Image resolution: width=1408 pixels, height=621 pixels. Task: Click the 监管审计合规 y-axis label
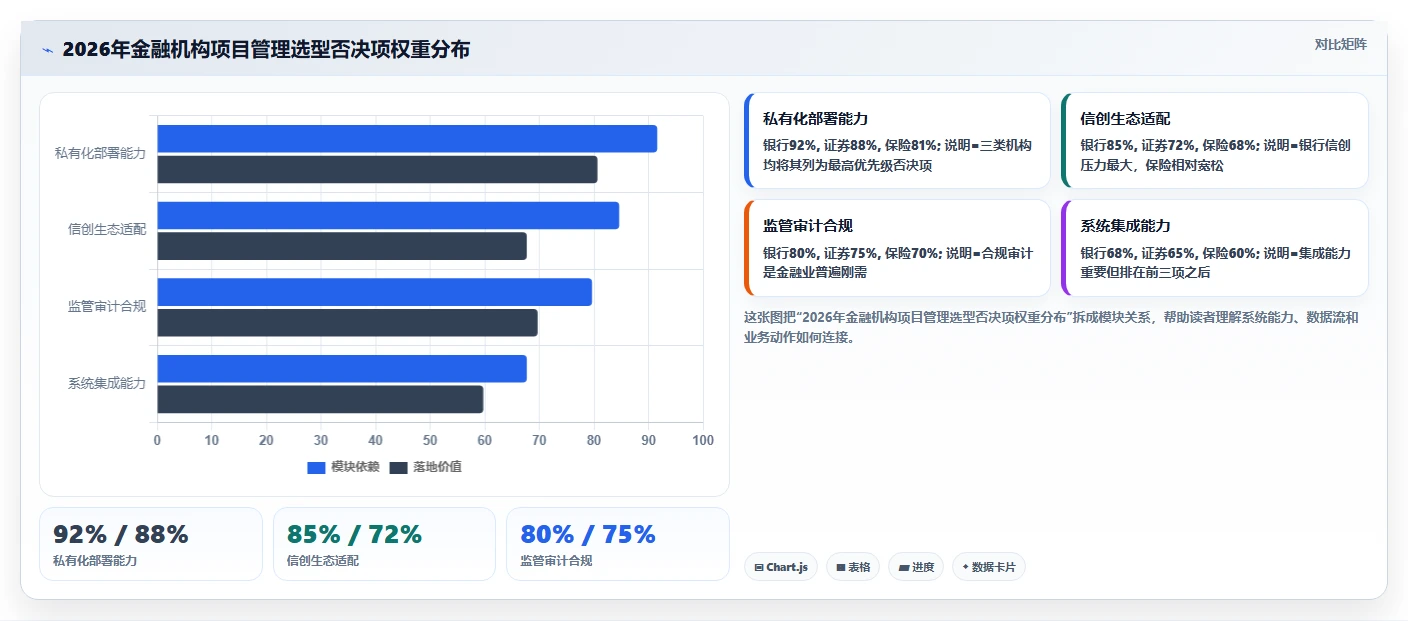(107, 307)
